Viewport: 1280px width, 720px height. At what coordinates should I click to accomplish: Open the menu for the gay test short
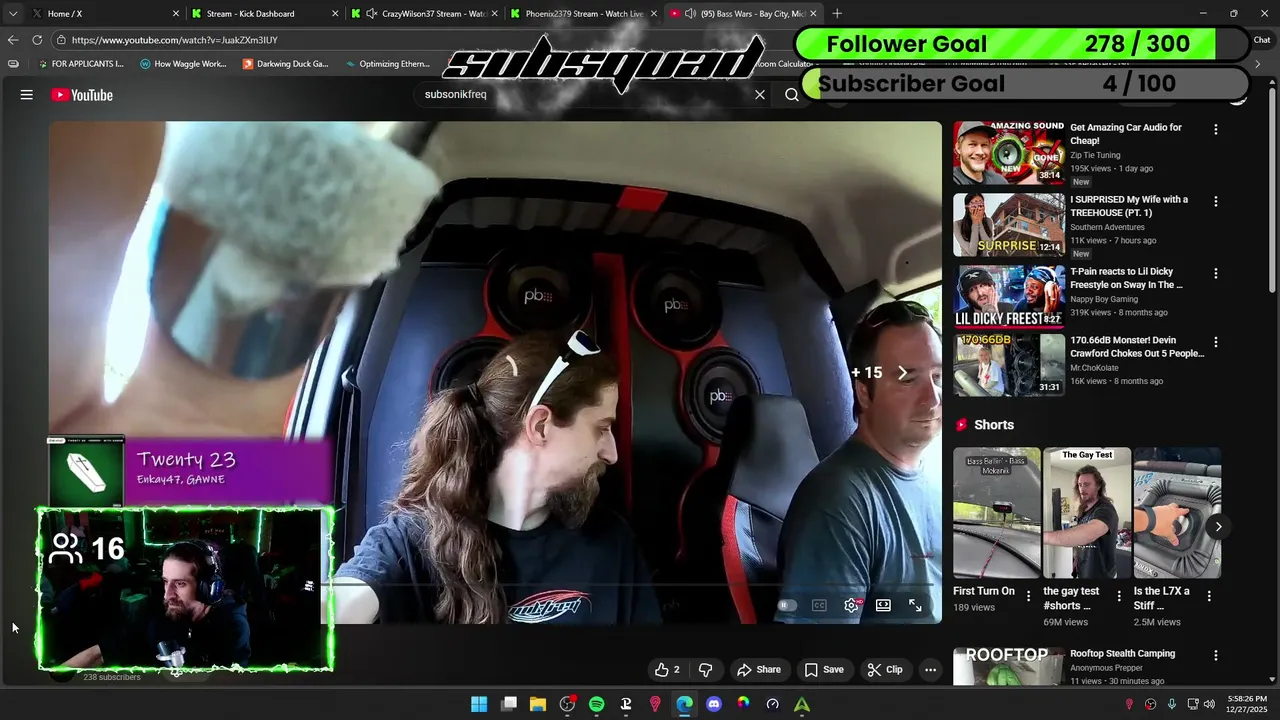pyautogui.click(x=1119, y=596)
